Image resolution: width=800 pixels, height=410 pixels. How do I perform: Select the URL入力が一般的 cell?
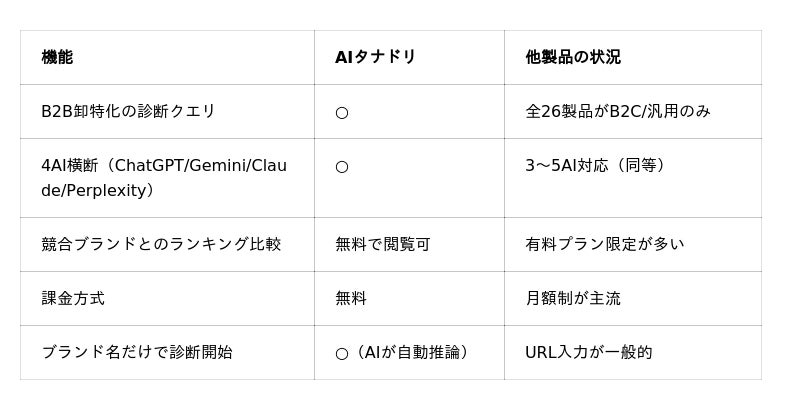588,352
